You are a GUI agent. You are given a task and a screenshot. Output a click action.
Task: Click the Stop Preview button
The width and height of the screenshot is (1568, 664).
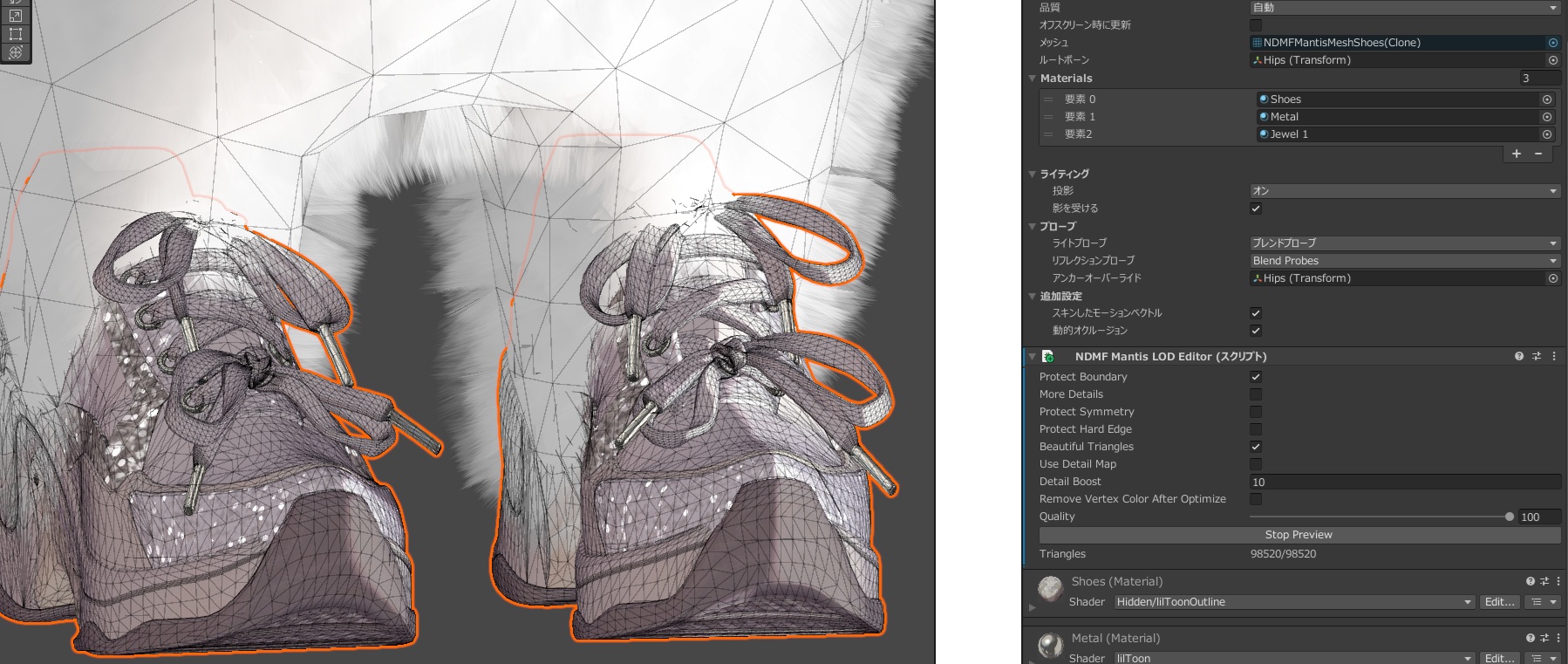(x=1299, y=535)
